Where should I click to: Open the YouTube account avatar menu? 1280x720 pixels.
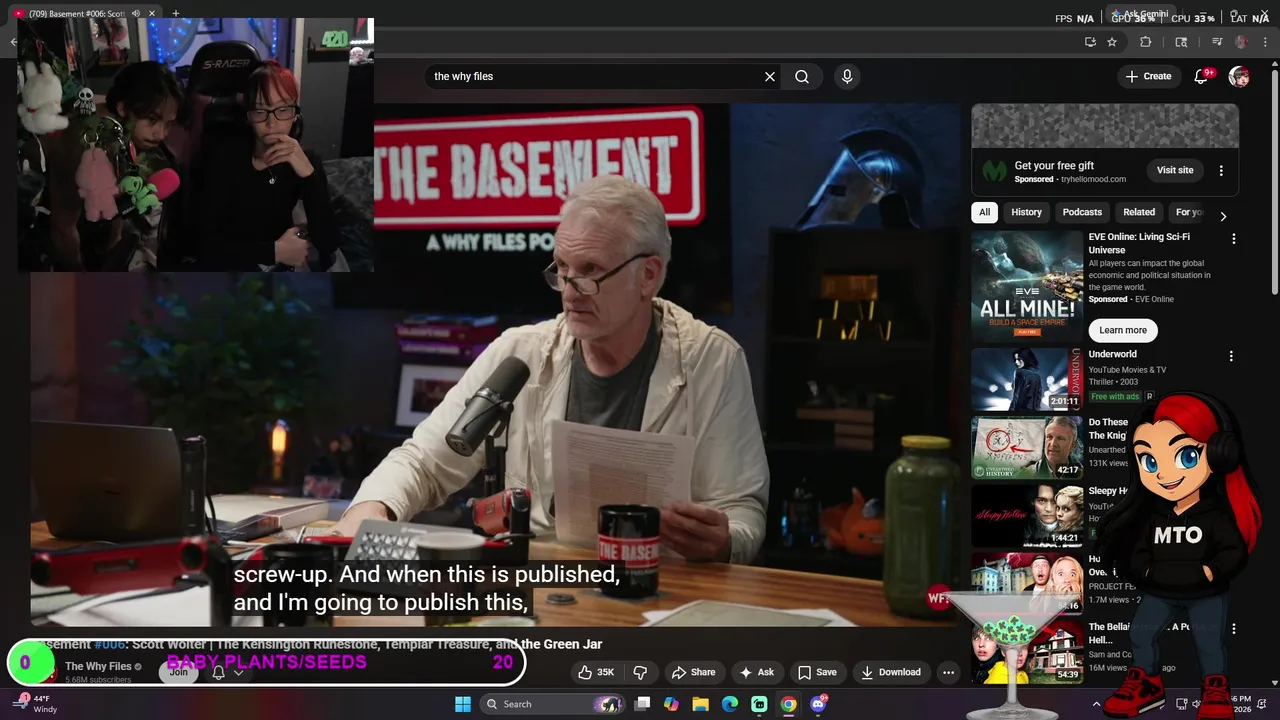[x=1239, y=77]
